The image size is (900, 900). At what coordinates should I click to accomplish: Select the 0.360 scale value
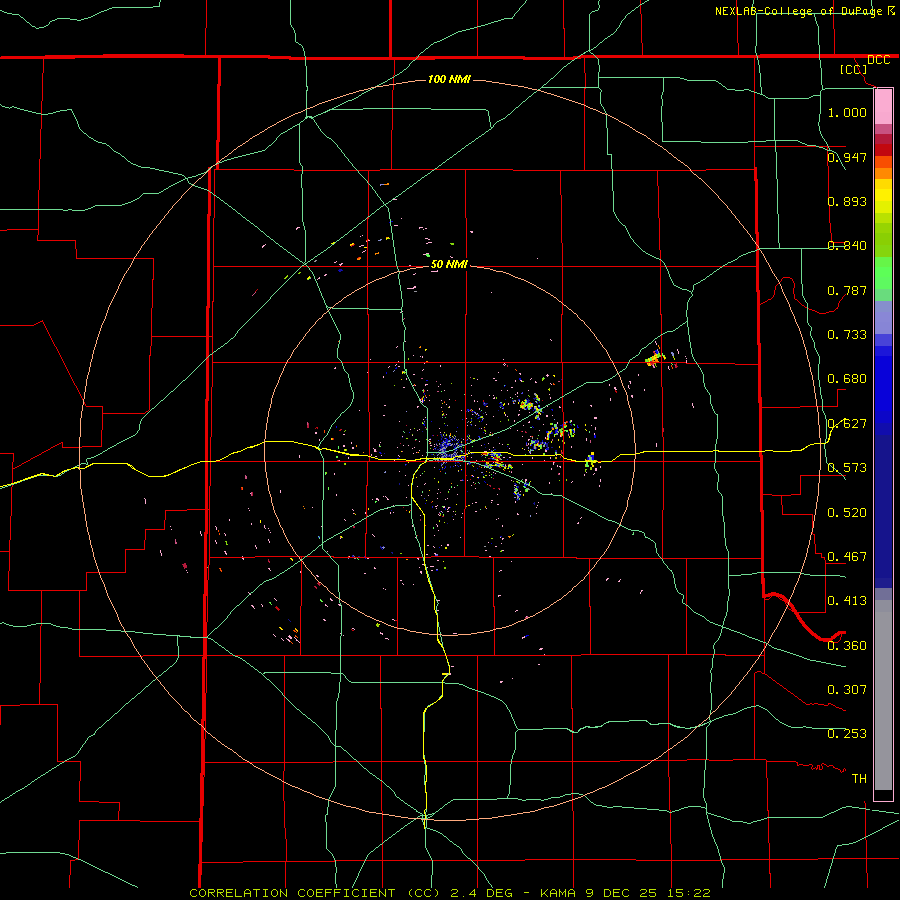[x=847, y=645]
